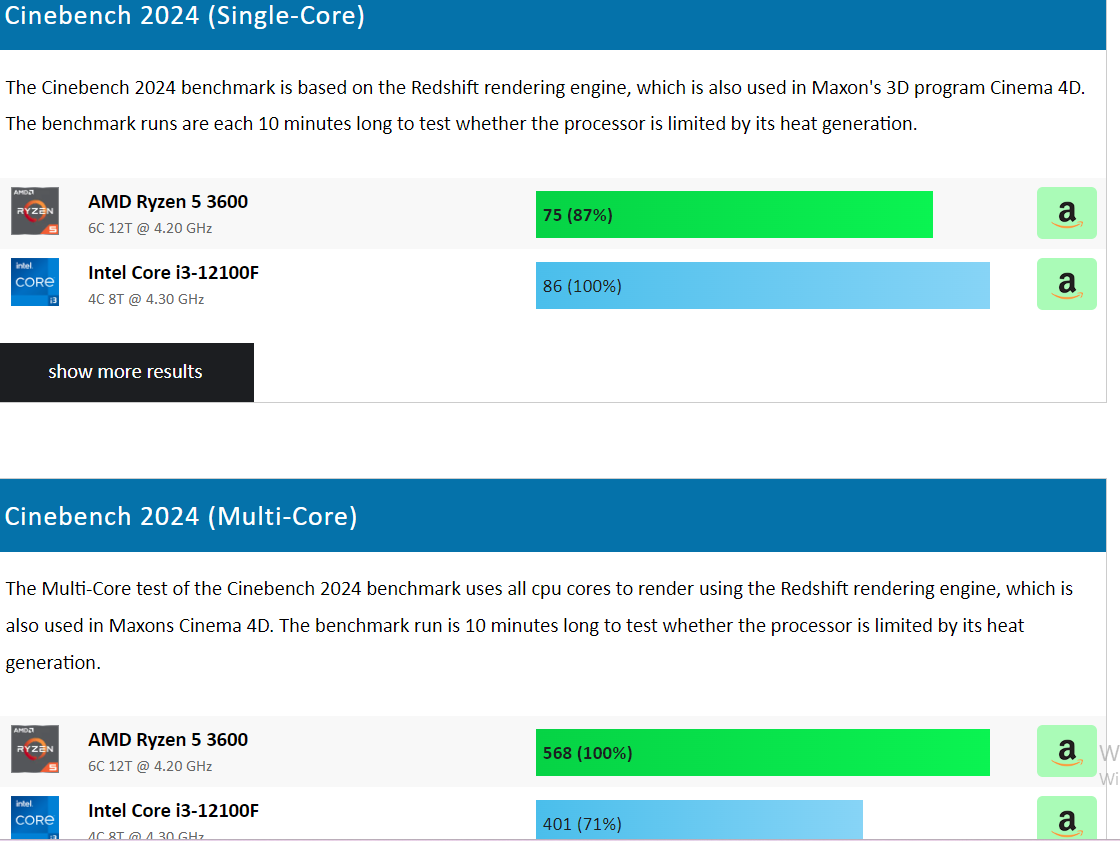Click the AMD Ryzen 5 3600 Multi-Core name
Screen dimensions: 1120x841
point(168,740)
